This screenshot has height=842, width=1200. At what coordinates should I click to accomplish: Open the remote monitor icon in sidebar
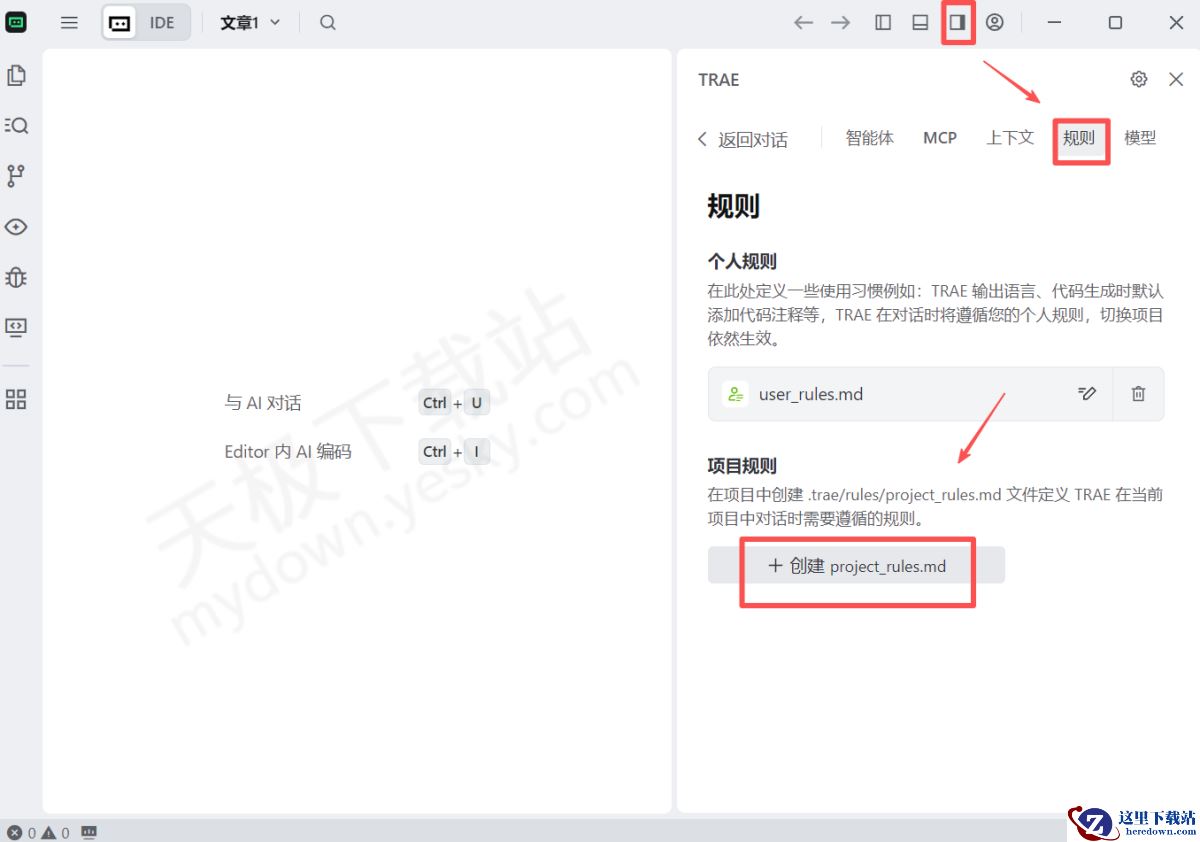click(16, 327)
